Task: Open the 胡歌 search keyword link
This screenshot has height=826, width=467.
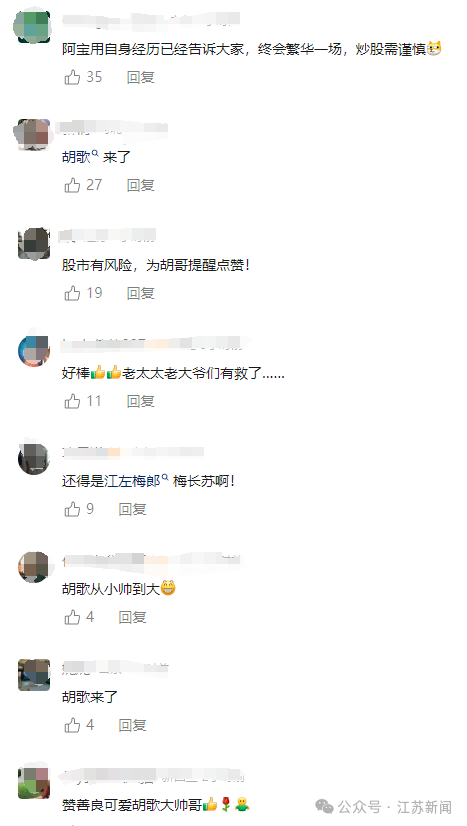Action: 76,158
